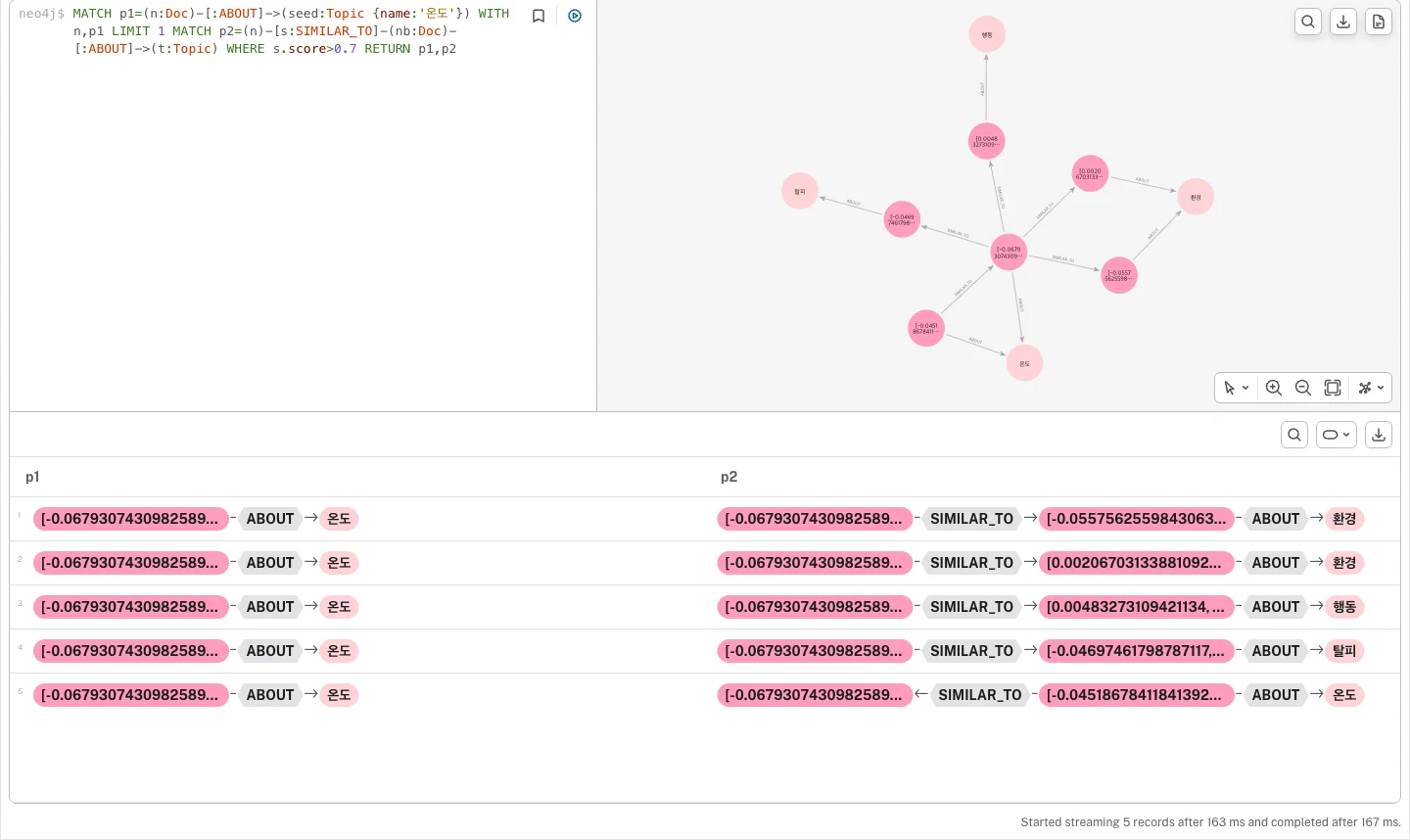Click SIMILAR_TO chip in row 4 p2

971,651
